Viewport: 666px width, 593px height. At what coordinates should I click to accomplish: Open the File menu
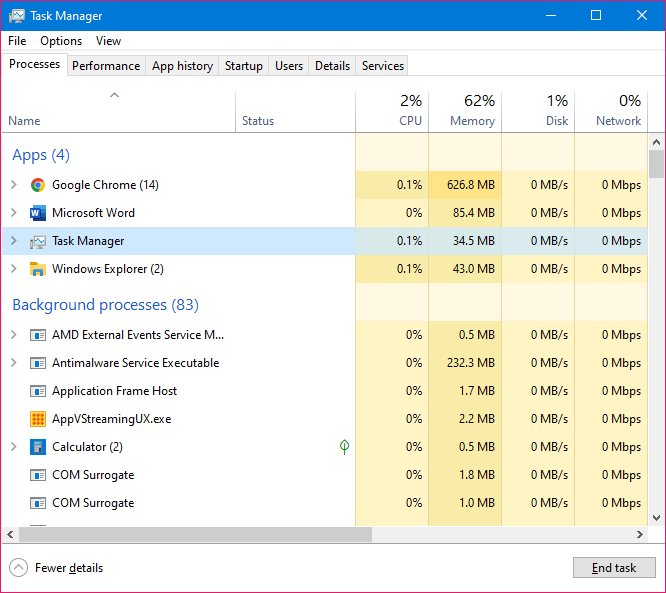point(17,41)
